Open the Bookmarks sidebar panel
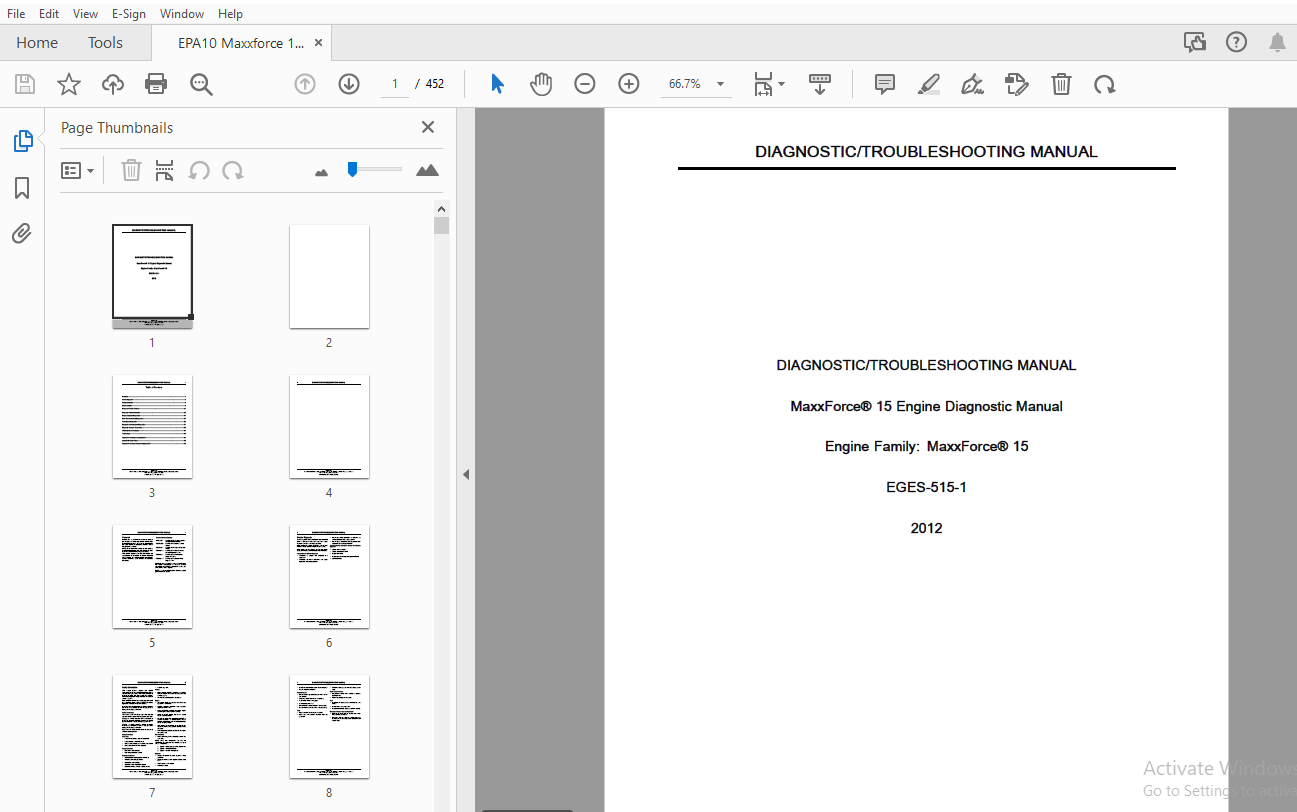Image resolution: width=1297 pixels, height=812 pixels. [22, 188]
